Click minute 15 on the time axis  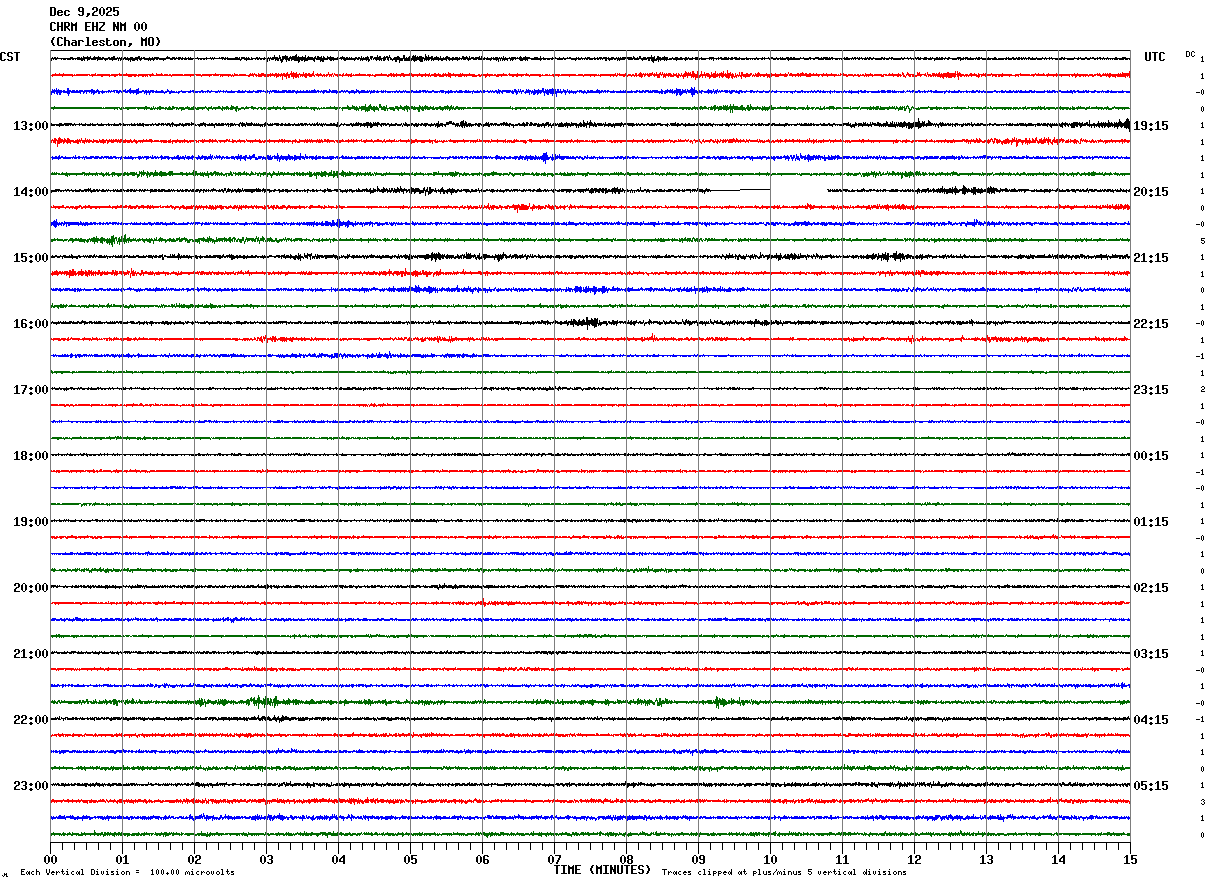pos(1129,859)
